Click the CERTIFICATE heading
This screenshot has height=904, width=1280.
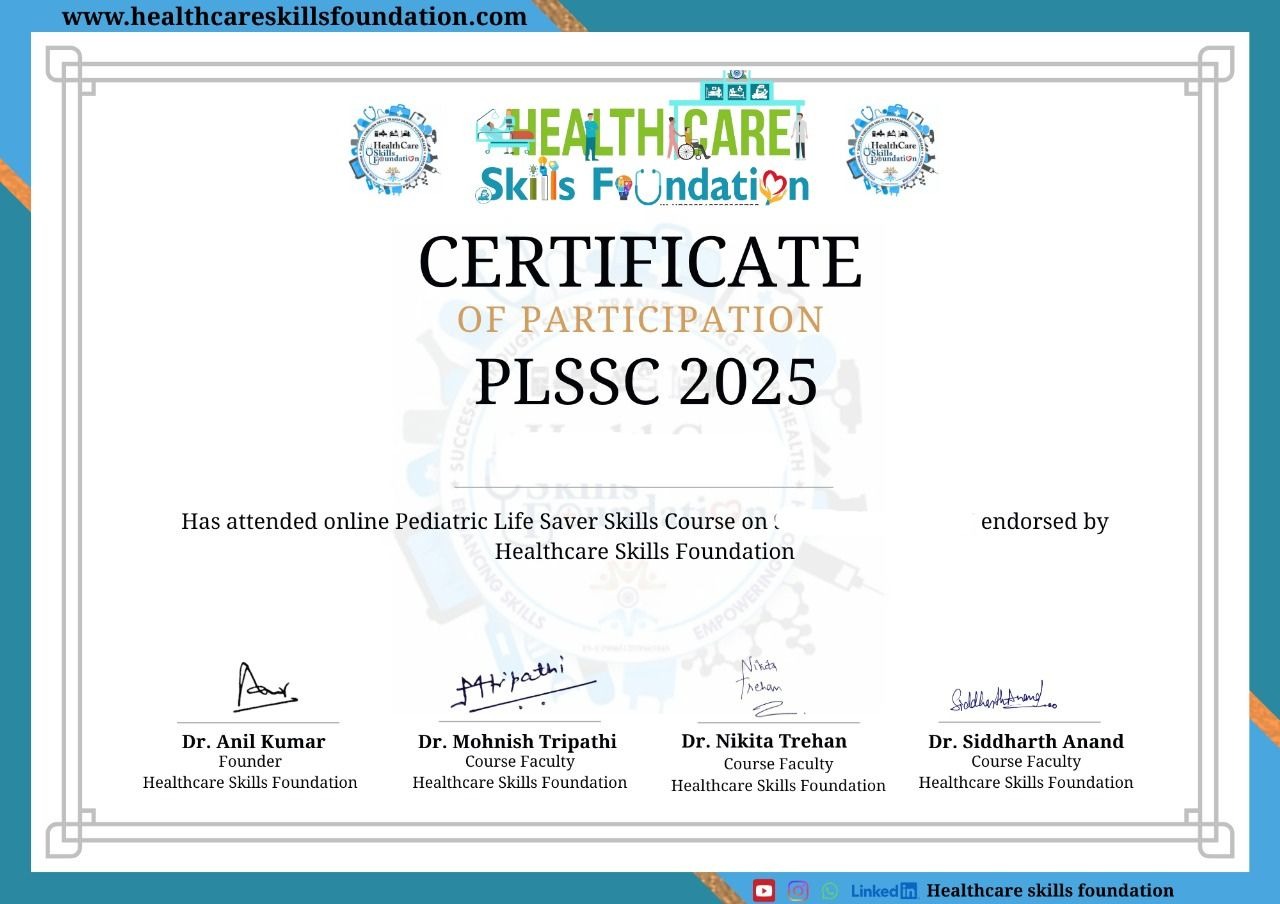click(x=640, y=263)
